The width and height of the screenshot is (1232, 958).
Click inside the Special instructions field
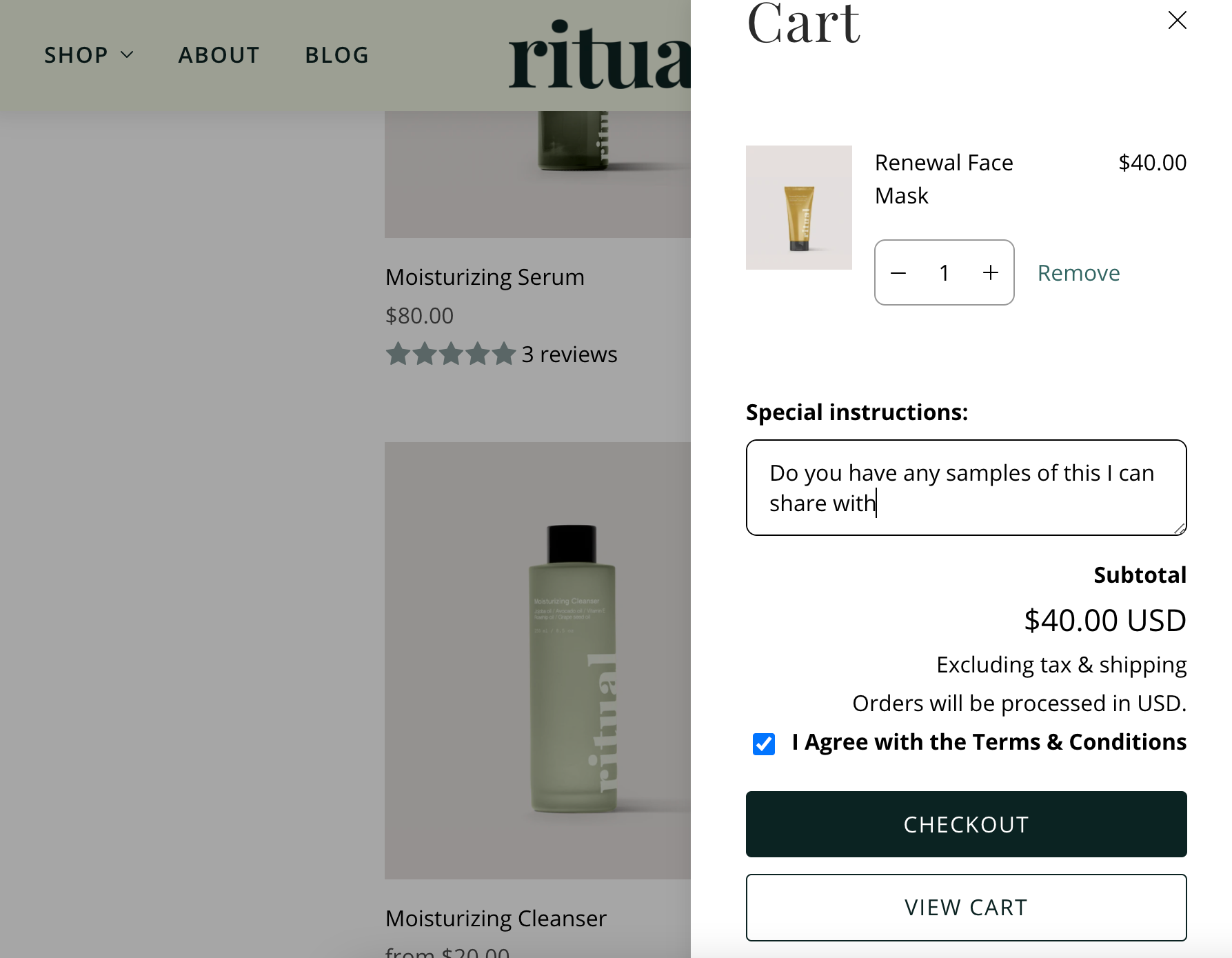click(x=965, y=487)
